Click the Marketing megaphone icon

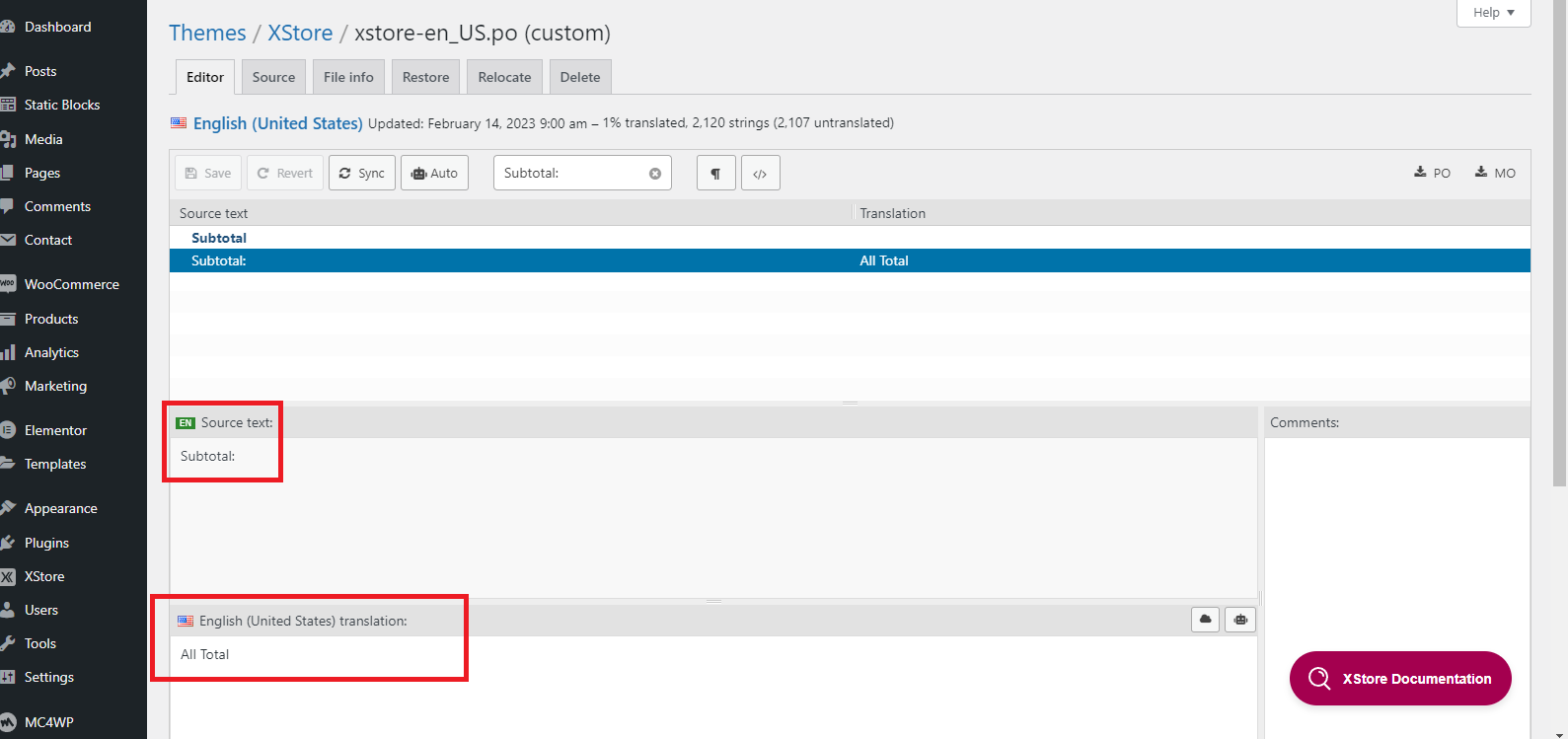pyautogui.click(x=8, y=386)
